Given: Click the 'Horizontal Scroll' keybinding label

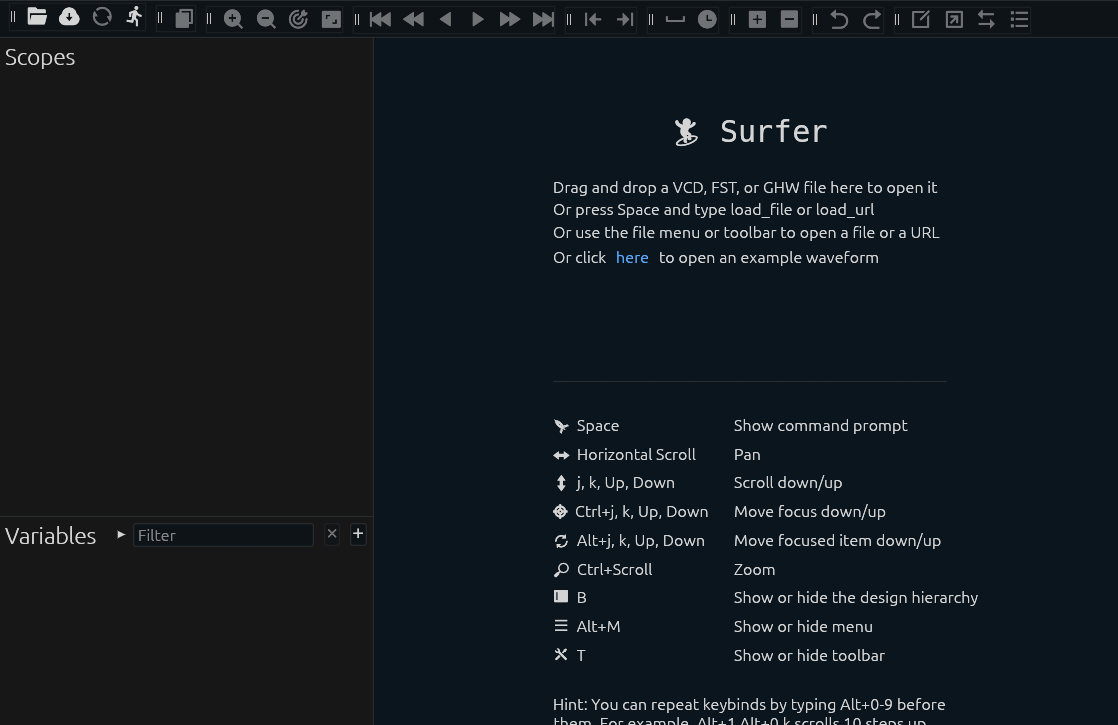Looking at the screenshot, I should (636, 455).
